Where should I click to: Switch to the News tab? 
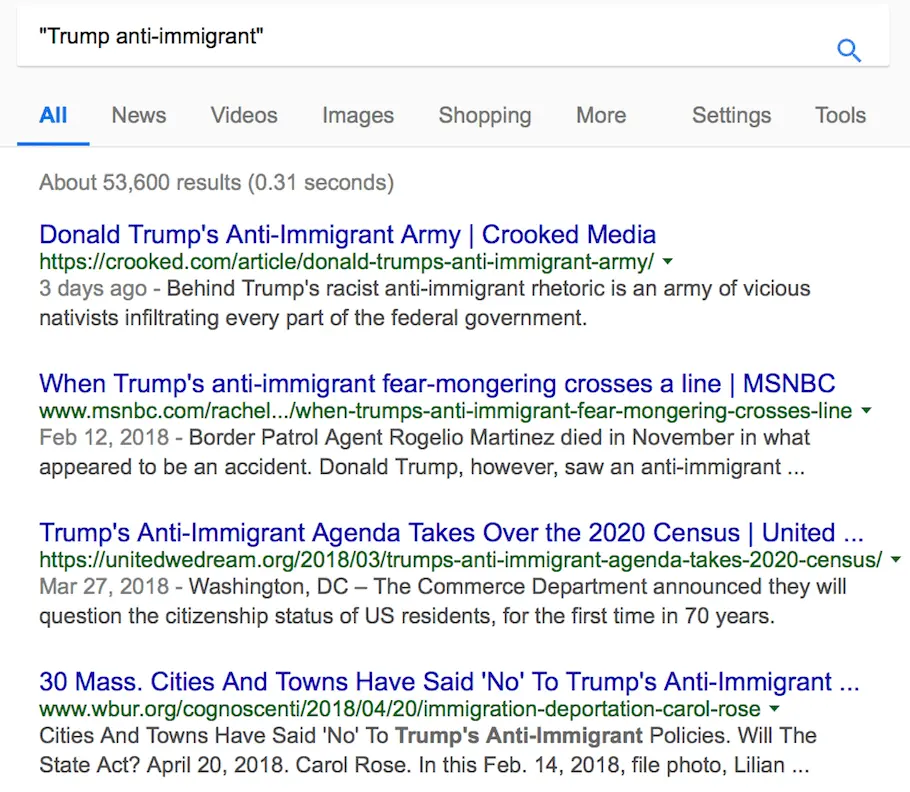[138, 115]
